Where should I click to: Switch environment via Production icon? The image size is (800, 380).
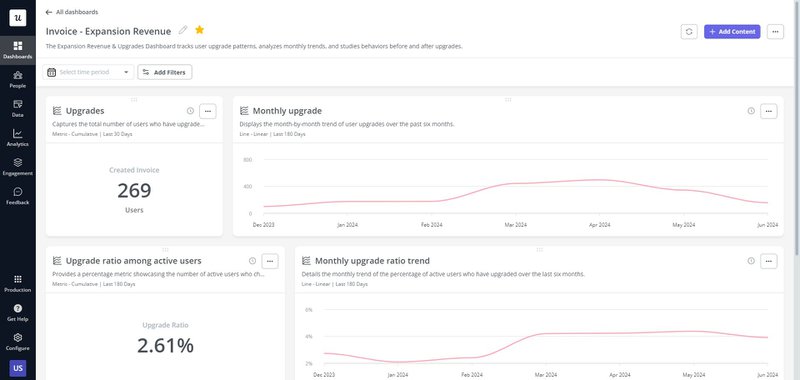point(18,284)
